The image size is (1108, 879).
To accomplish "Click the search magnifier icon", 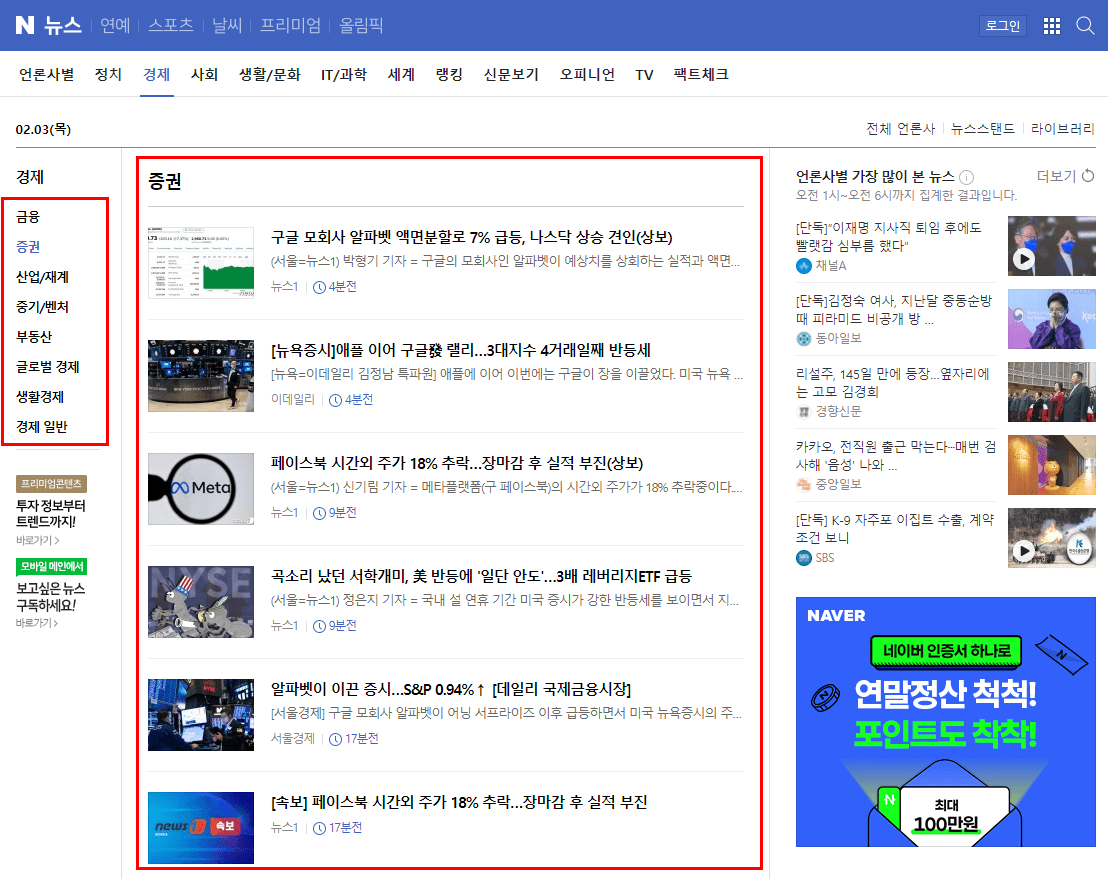I will 1085,26.
